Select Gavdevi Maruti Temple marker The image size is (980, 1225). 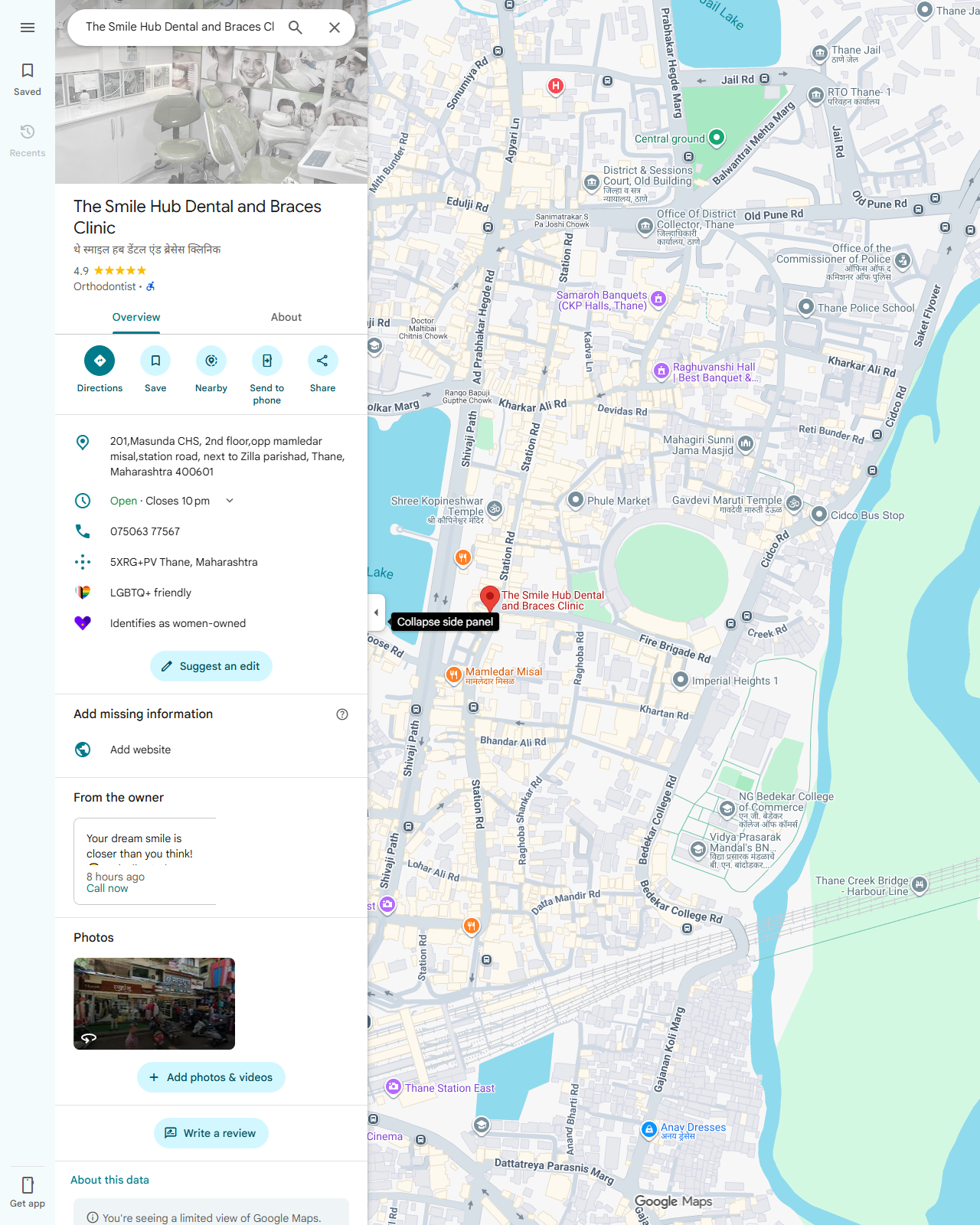(x=794, y=503)
